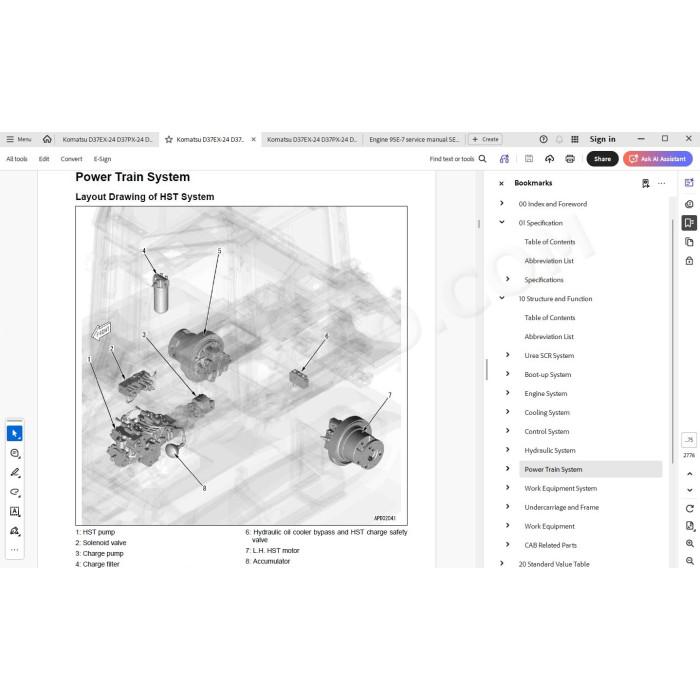Screen dimensions: 700x700
Task: Open the Edit menu
Action: [44, 159]
